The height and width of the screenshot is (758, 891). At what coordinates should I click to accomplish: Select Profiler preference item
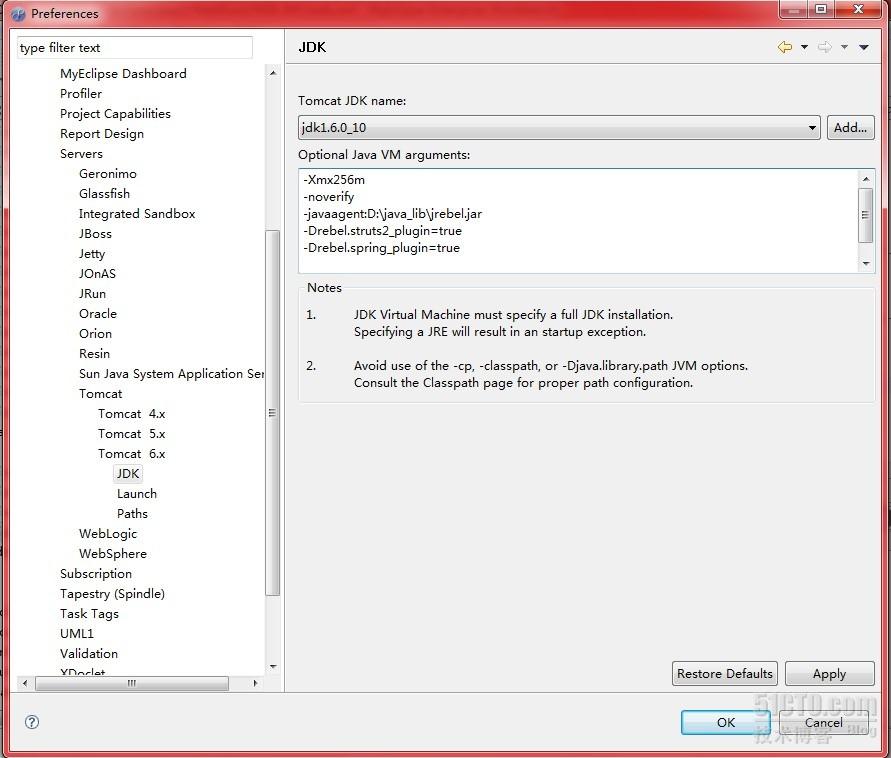(81, 94)
